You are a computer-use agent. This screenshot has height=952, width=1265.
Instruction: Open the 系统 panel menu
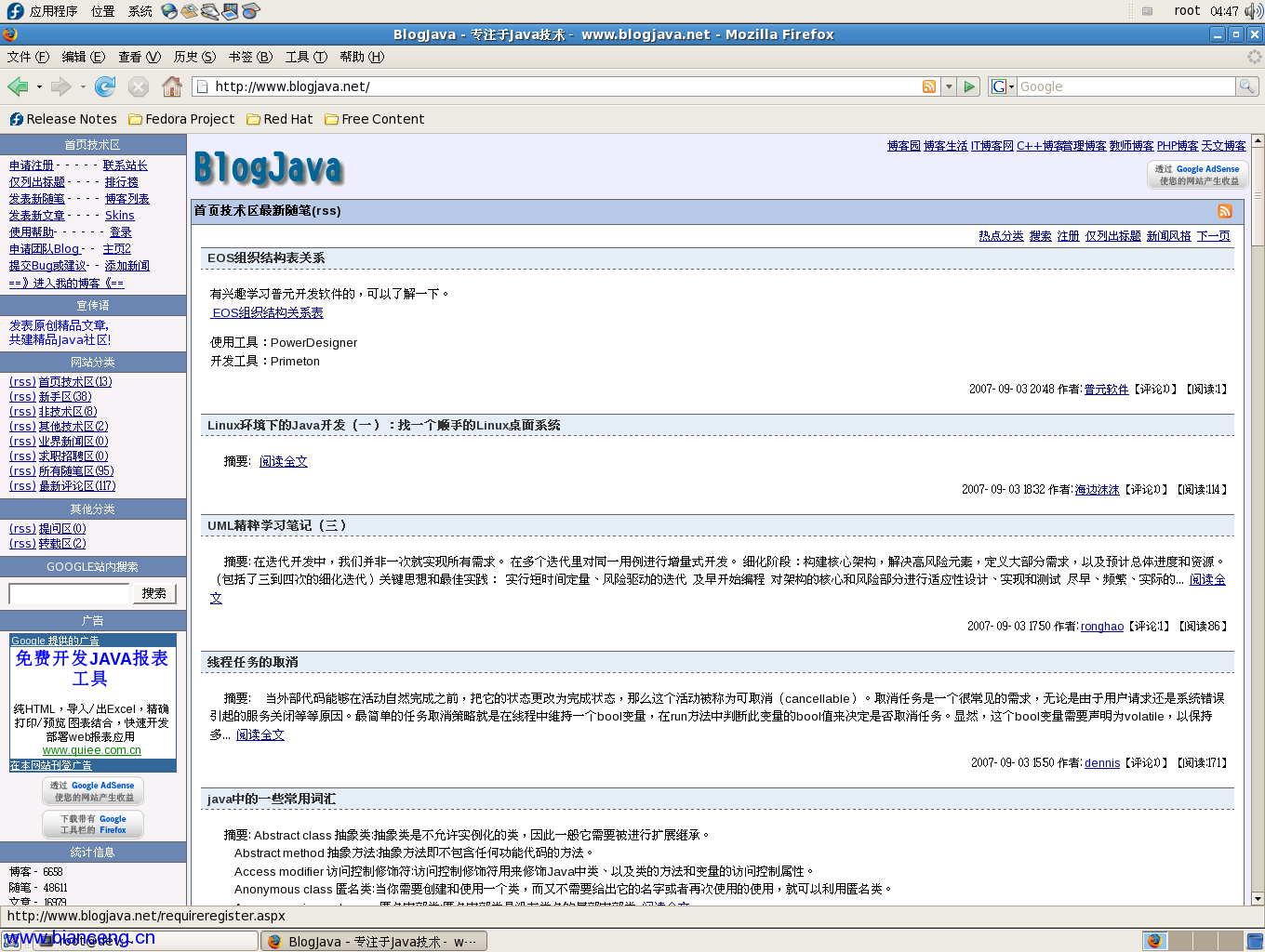tap(140, 11)
